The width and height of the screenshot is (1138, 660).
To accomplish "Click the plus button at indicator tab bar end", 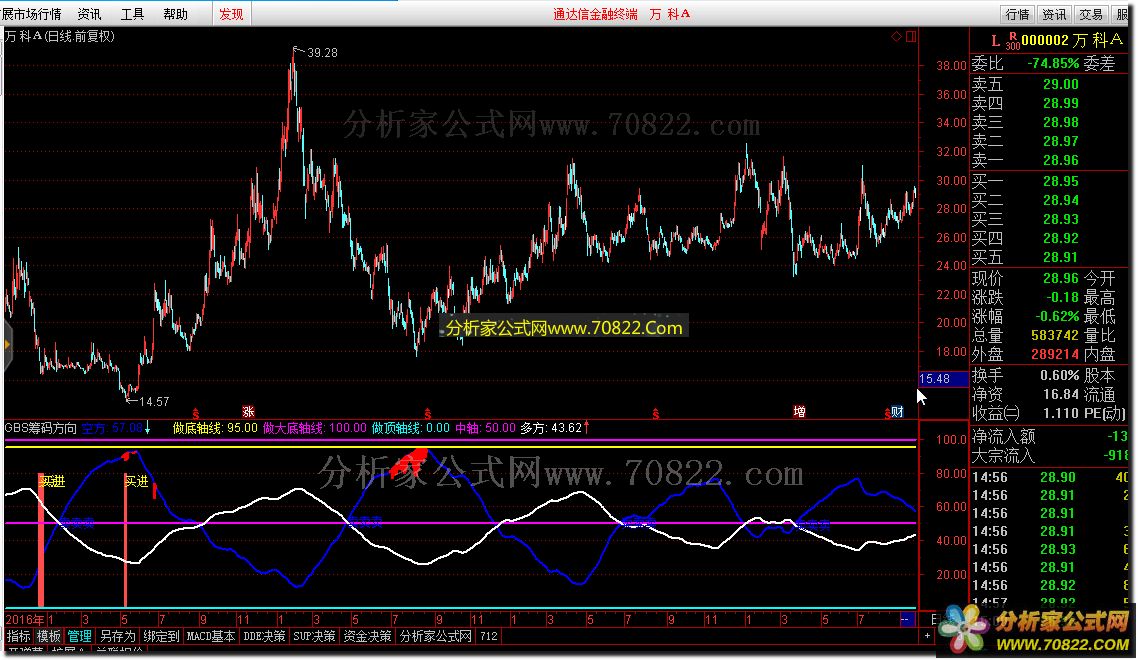I will tap(927, 636).
